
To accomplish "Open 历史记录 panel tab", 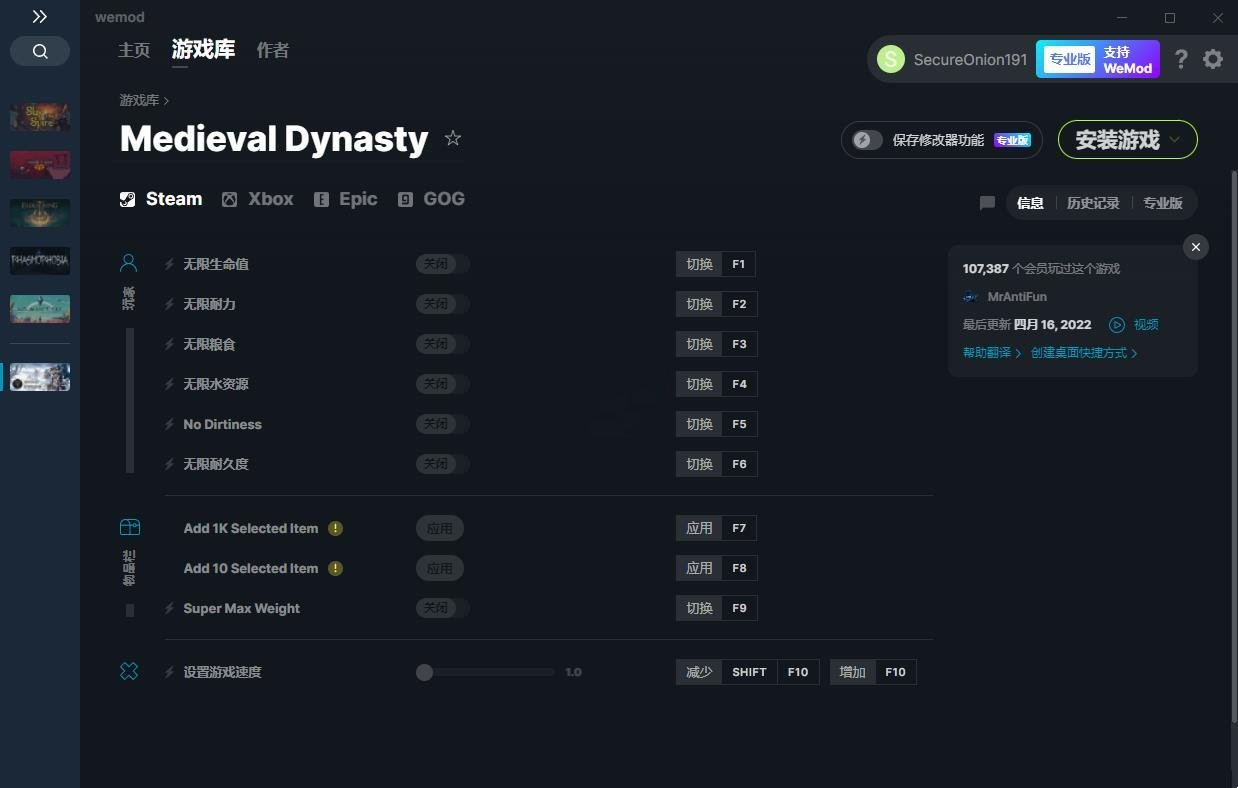I will tap(1093, 203).
